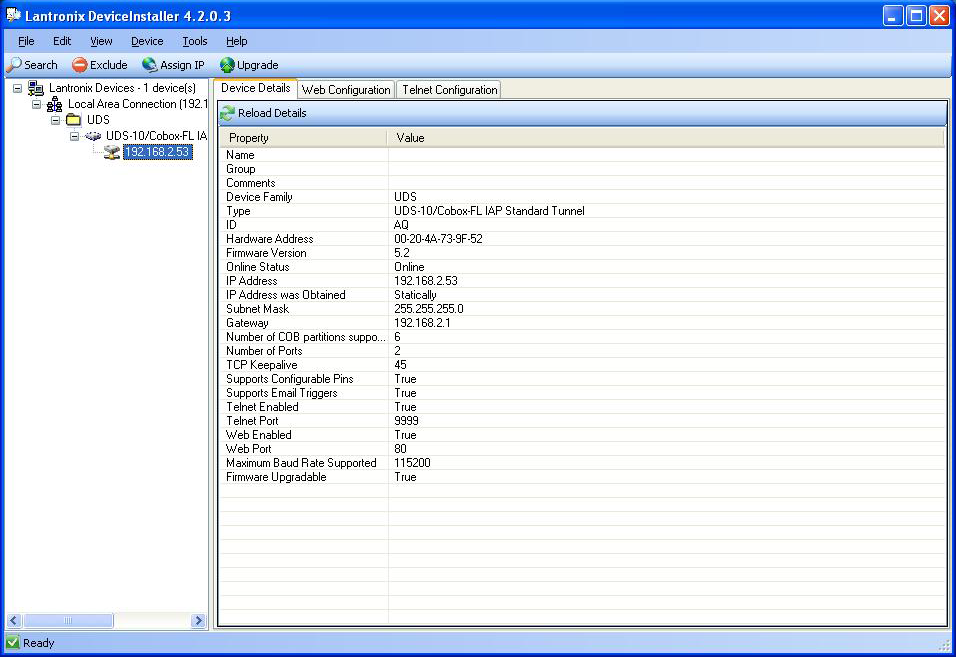Viewport: 957px width, 658px height.
Task: Click the Reload Details refresh icon
Action: (x=228, y=113)
